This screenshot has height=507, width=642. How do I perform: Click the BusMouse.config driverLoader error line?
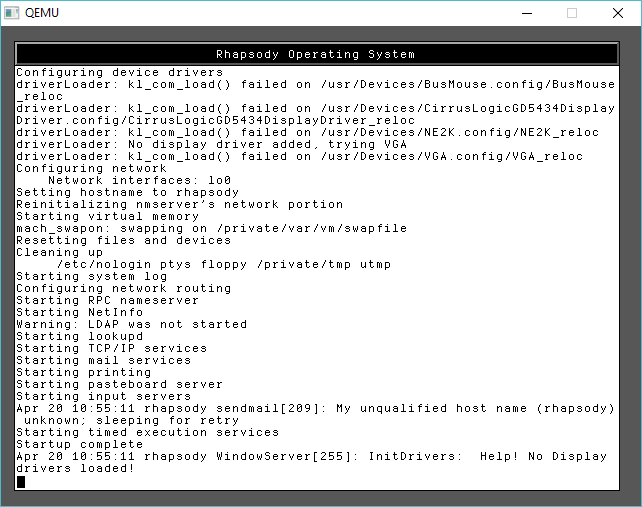[315, 84]
